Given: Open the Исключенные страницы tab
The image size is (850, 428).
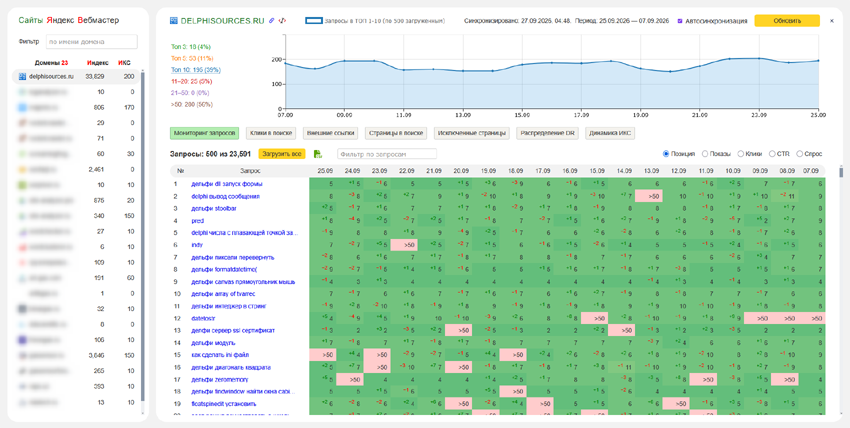Looking at the screenshot, I should point(472,133).
